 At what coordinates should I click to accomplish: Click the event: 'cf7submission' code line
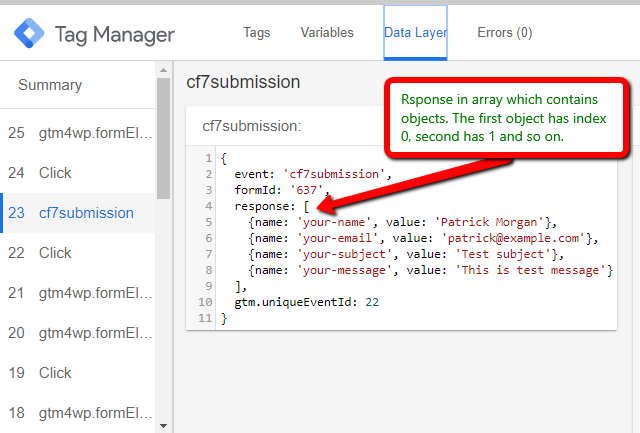pos(313,174)
